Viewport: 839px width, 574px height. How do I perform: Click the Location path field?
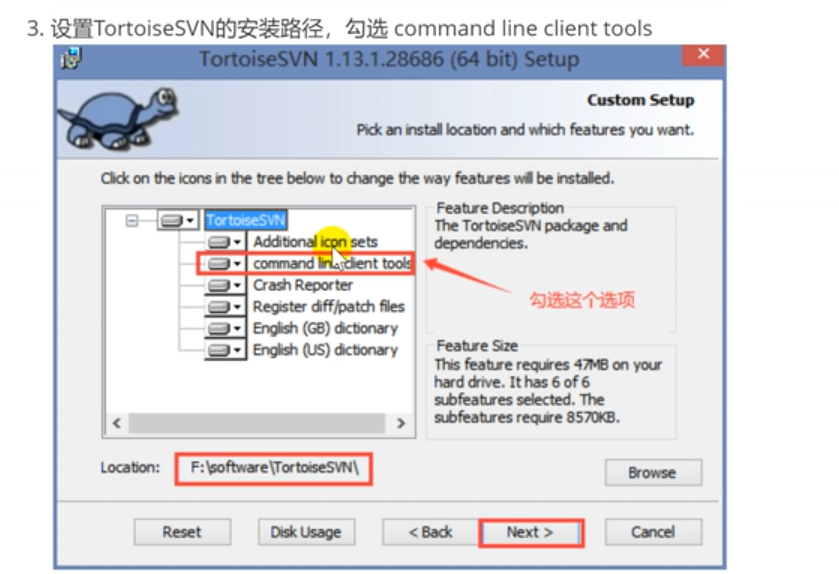(273, 469)
